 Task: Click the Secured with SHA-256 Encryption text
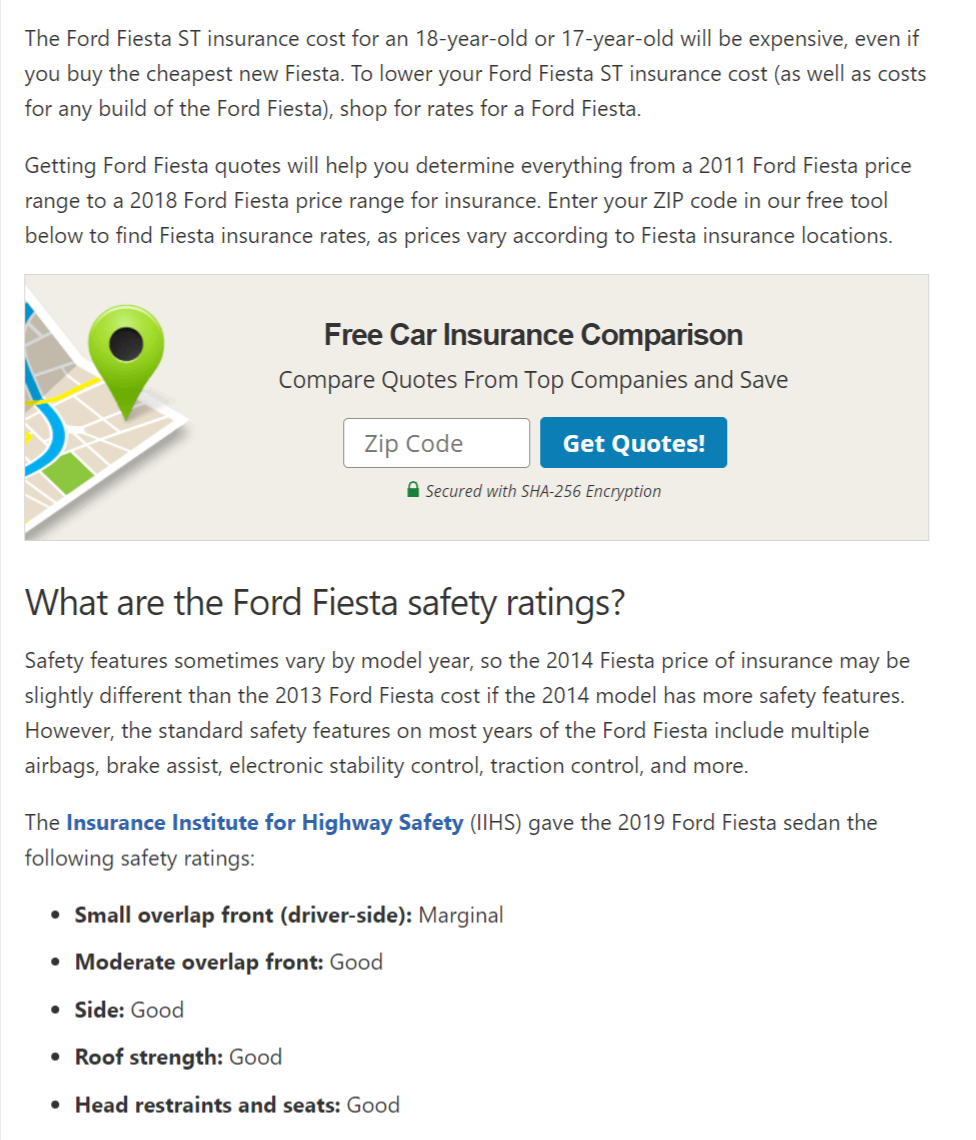[543, 491]
